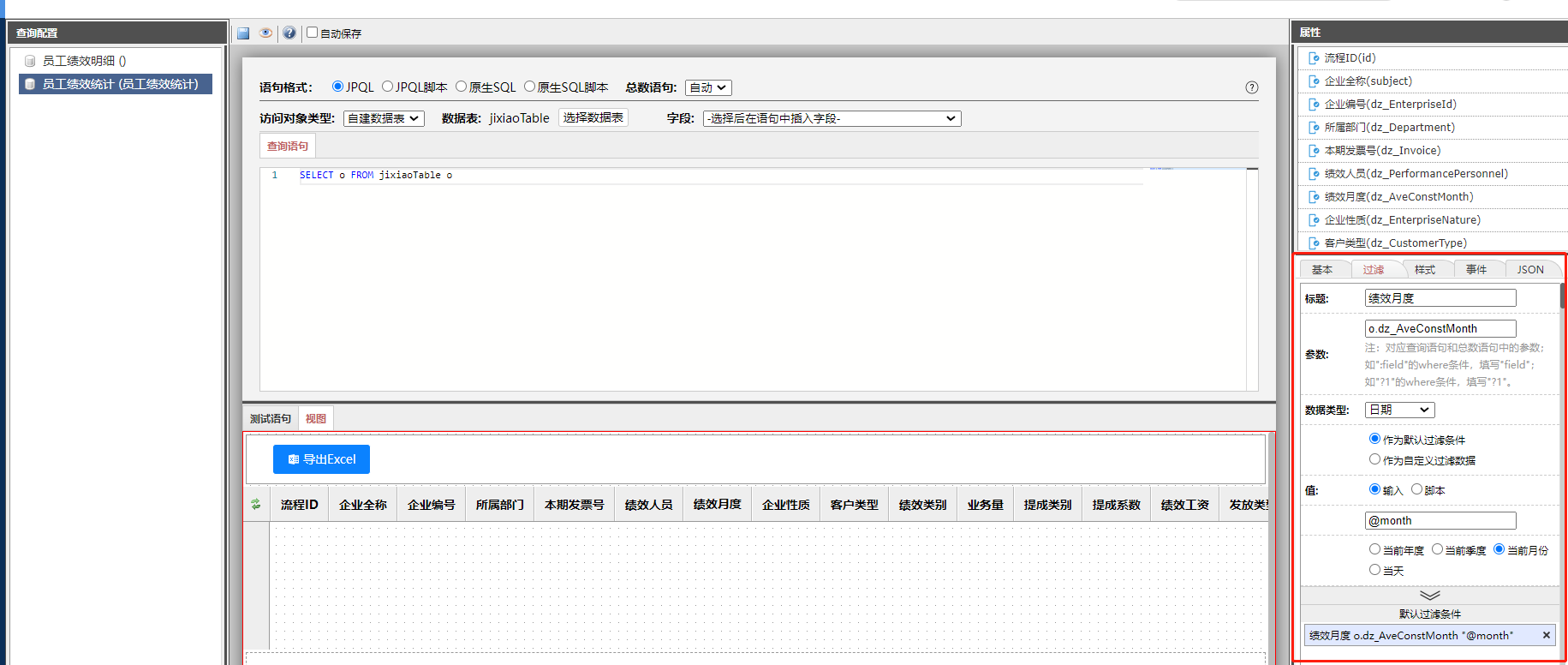The height and width of the screenshot is (665, 1568).
Task: Click the 业务量 column header
Action: coord(986,505)
